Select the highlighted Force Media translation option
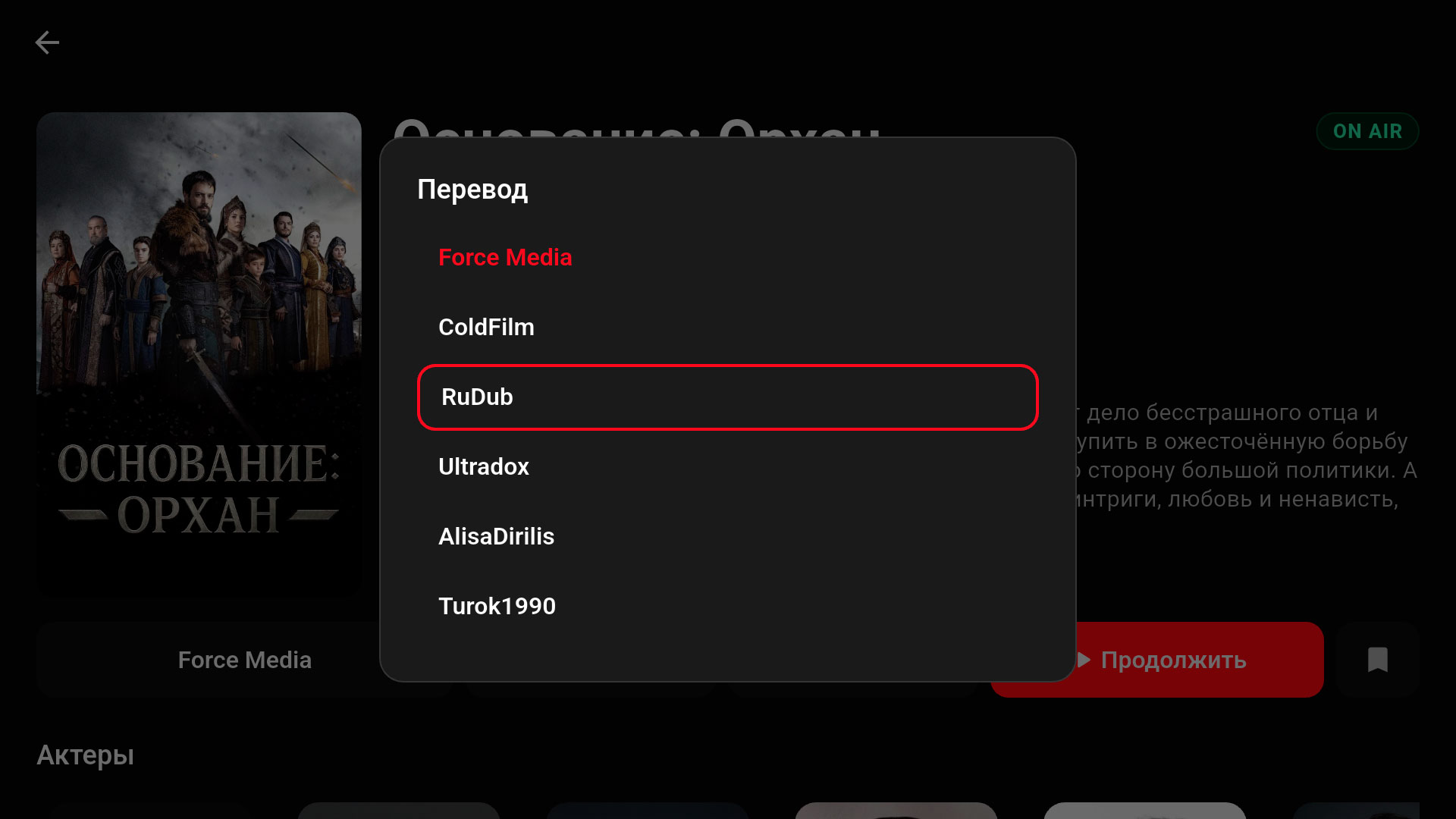 point(505,257)
